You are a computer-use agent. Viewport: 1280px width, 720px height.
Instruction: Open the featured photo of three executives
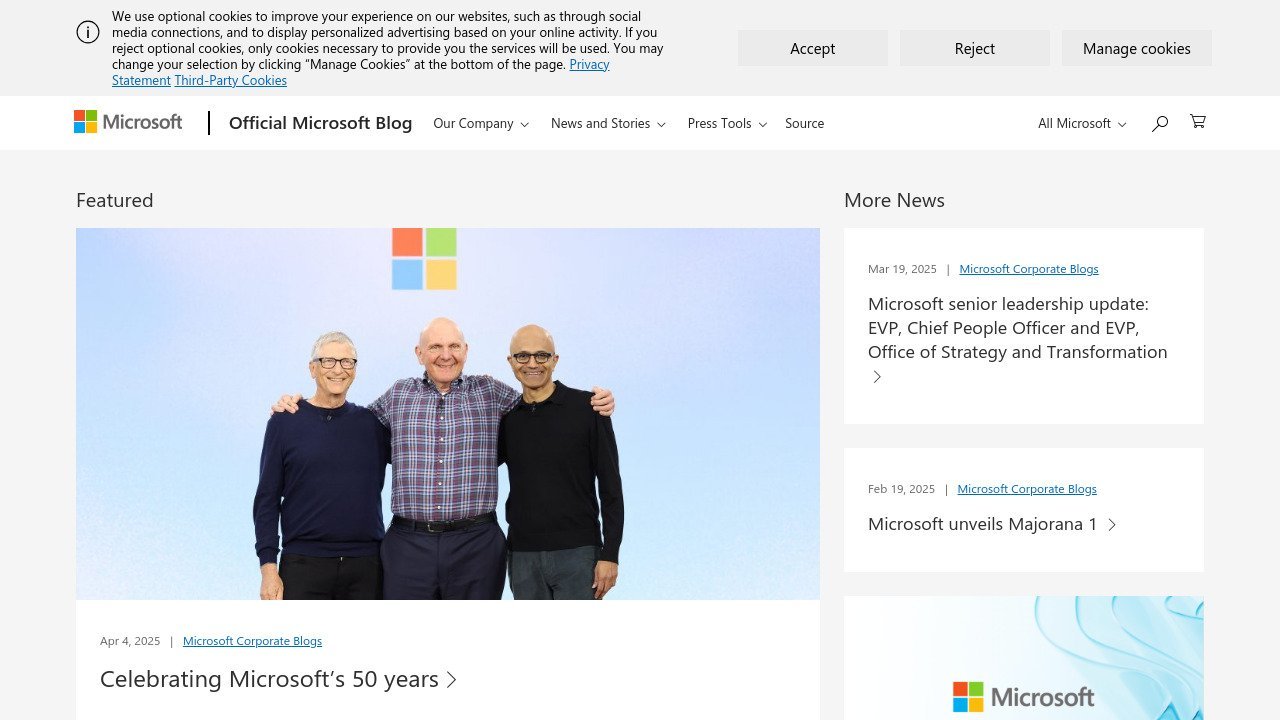pos(448,414)
